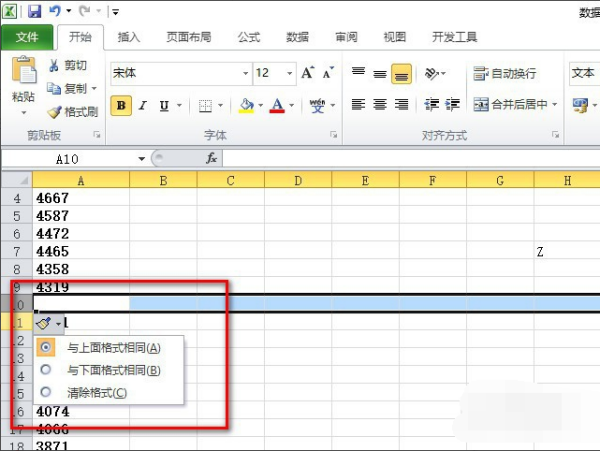The image size is (600, 451).
Task: Expand the font color dropdown arrow
Action: pyautogui.click(x=292, y=105)
